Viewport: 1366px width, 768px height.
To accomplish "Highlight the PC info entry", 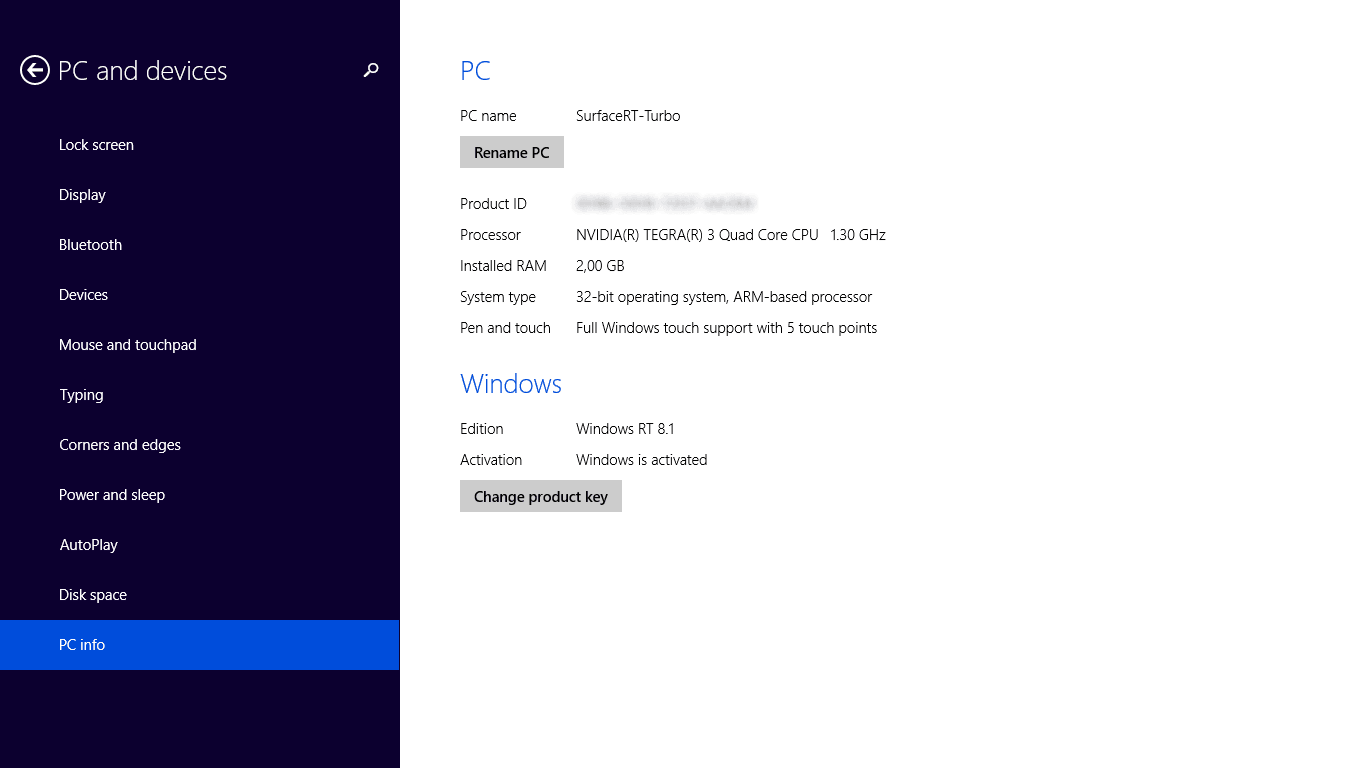I will point(83,644).
